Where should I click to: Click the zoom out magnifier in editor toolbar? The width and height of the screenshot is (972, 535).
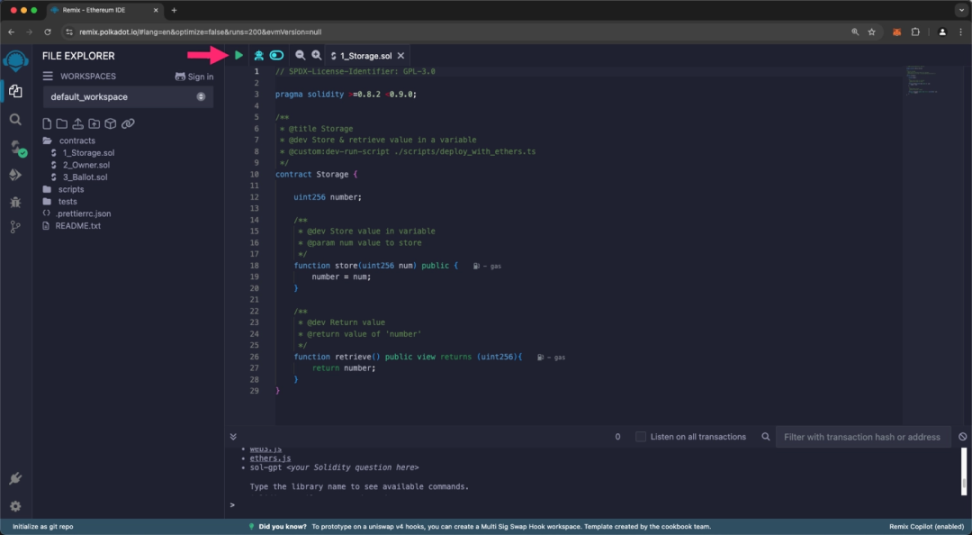pyautogui.click(x=300, y=55)
